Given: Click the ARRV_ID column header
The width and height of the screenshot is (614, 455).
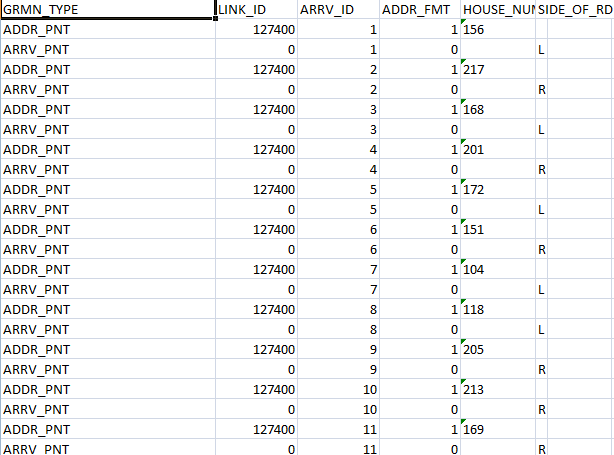Looking at the screenshot, I should [338, 9].
